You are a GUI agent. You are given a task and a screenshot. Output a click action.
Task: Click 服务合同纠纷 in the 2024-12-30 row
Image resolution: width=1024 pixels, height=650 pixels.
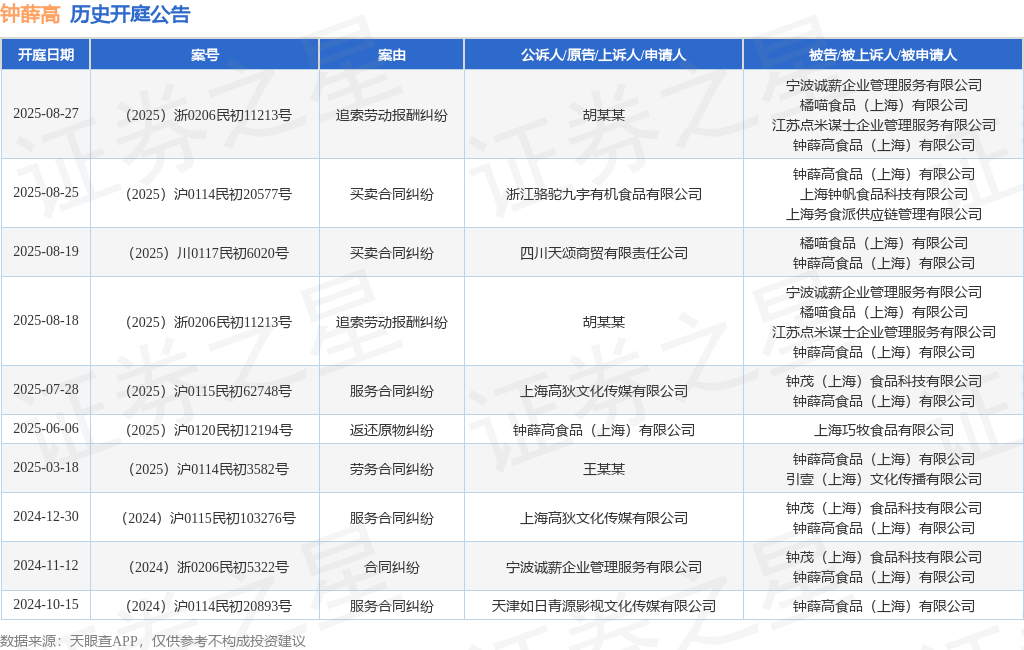(392, 518)
